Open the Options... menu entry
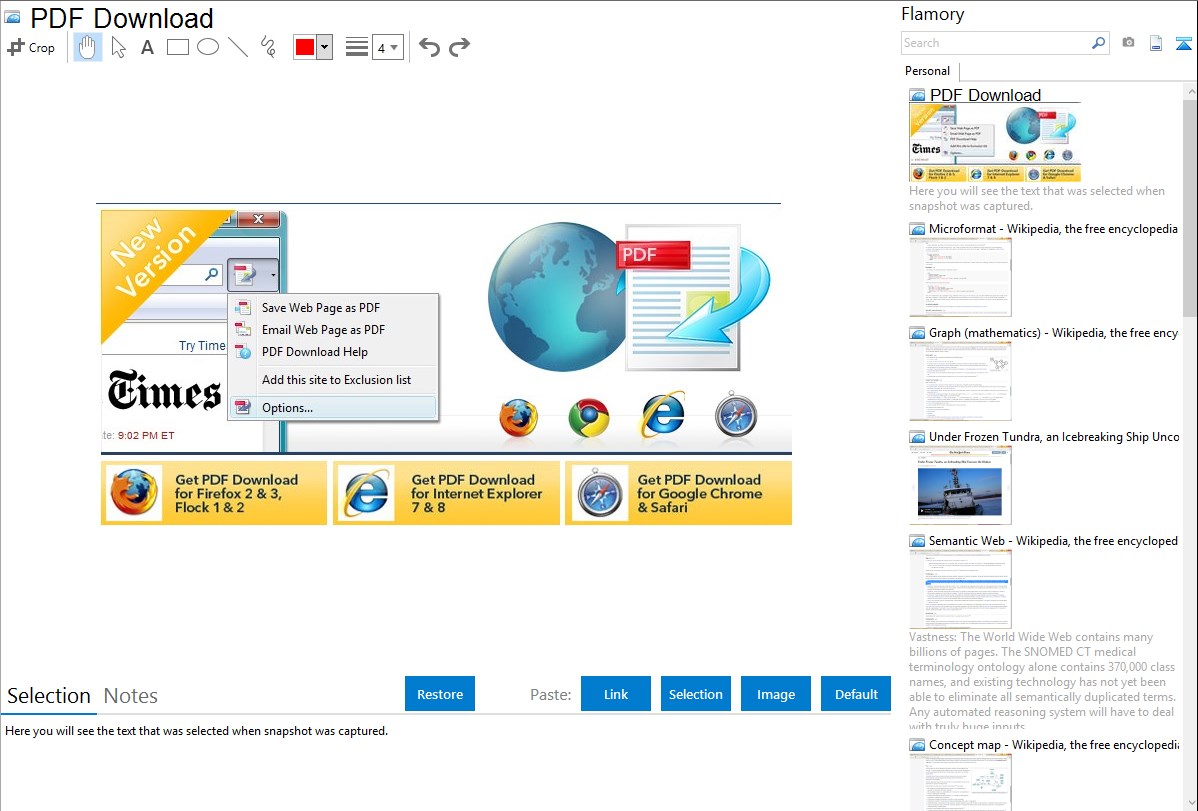Image resolution: width=1198 pixels, height=811 pixels. coord(333,407)
